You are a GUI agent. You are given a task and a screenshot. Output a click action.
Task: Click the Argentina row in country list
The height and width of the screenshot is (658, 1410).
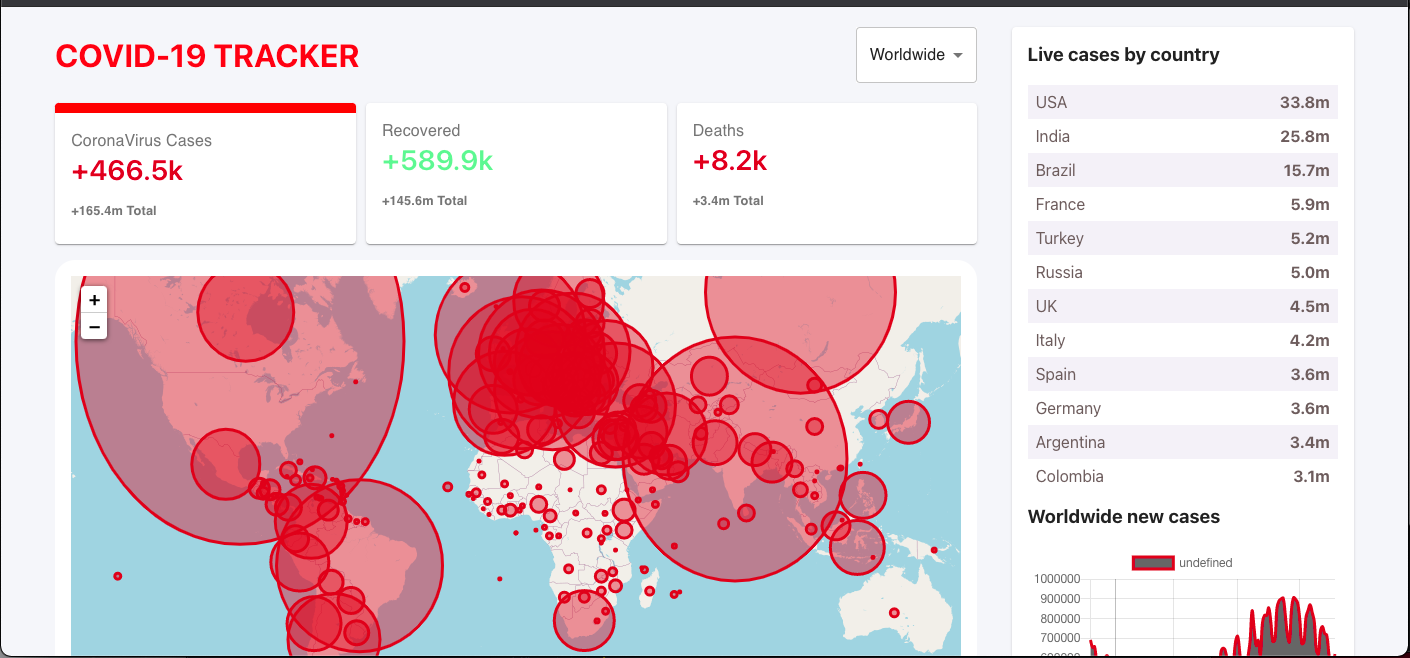1183,442
